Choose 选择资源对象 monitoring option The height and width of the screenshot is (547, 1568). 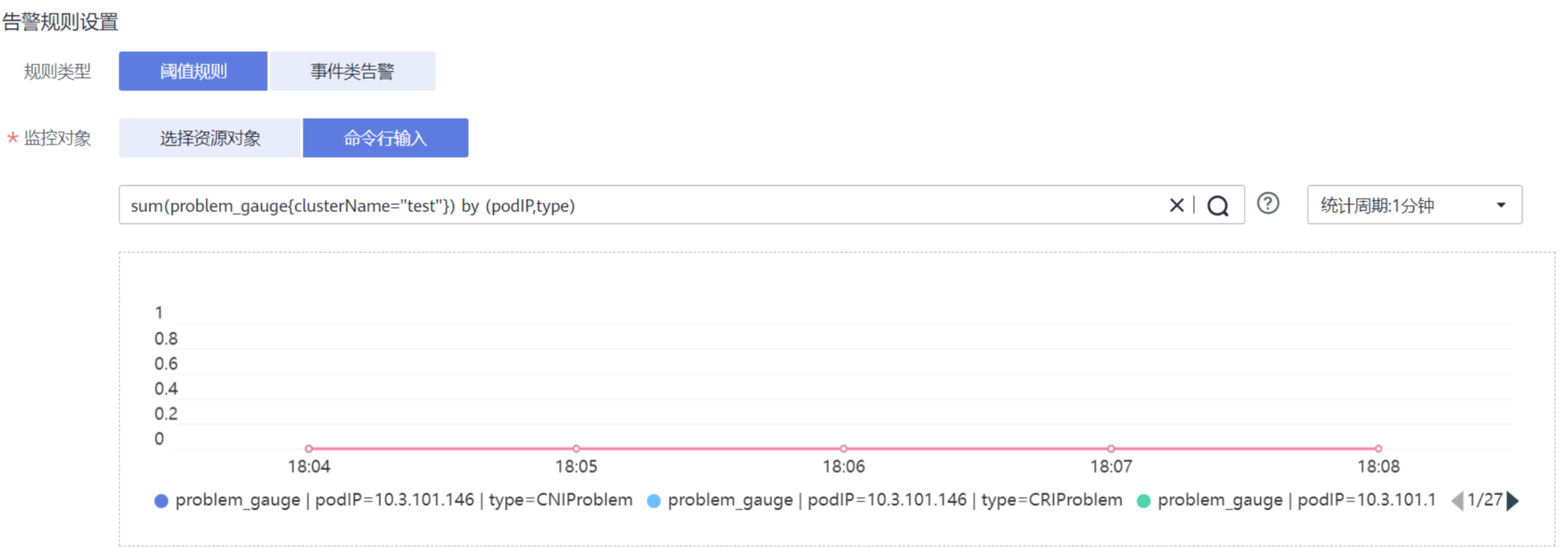(210, 138)
